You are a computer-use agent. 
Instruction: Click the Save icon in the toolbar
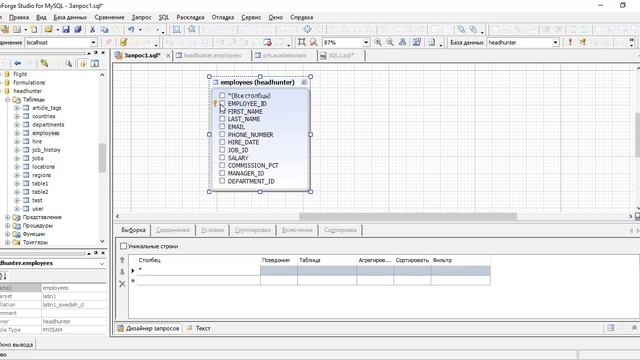[x=66, y=29]
